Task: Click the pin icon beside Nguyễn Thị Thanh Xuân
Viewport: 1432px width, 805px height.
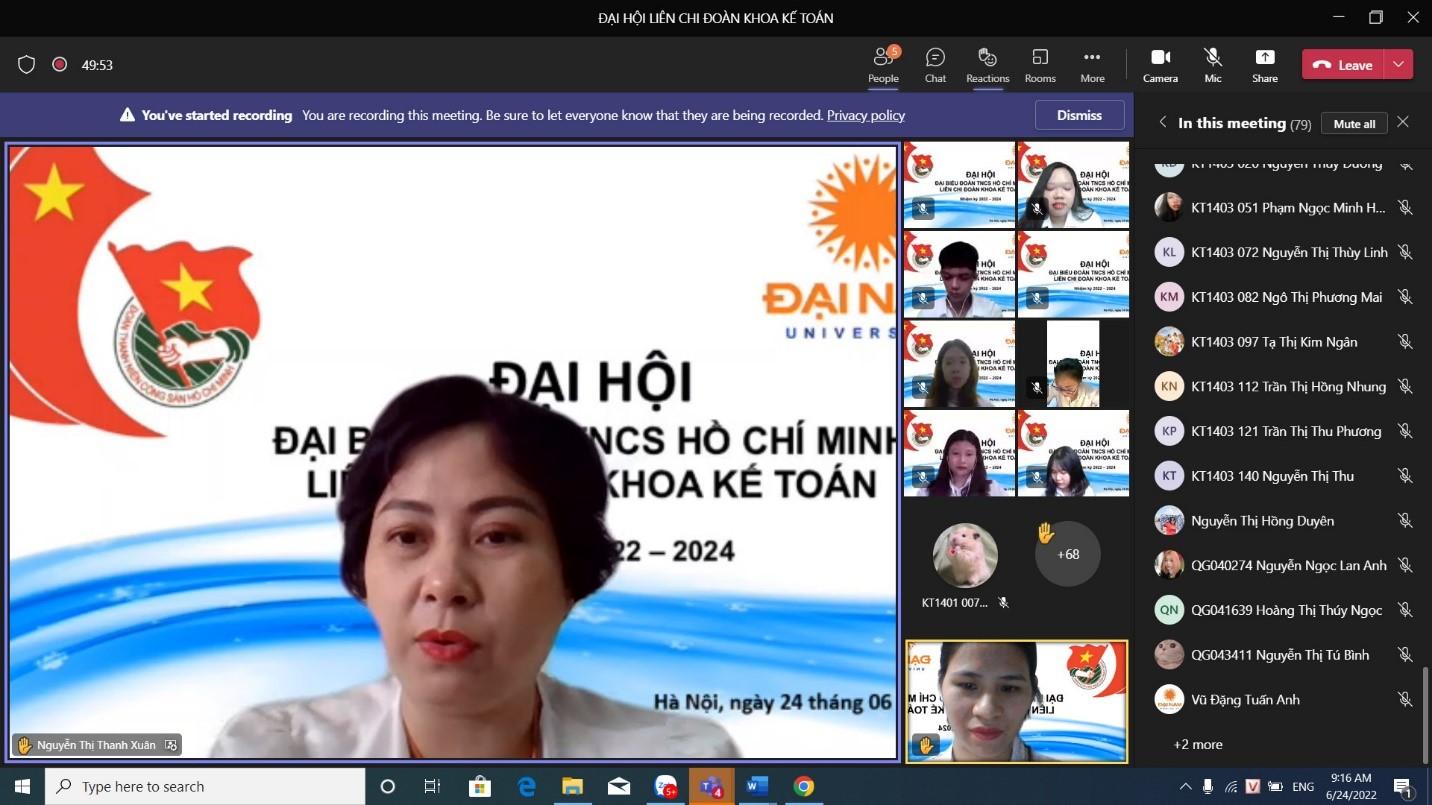Action: pos(171,745)
